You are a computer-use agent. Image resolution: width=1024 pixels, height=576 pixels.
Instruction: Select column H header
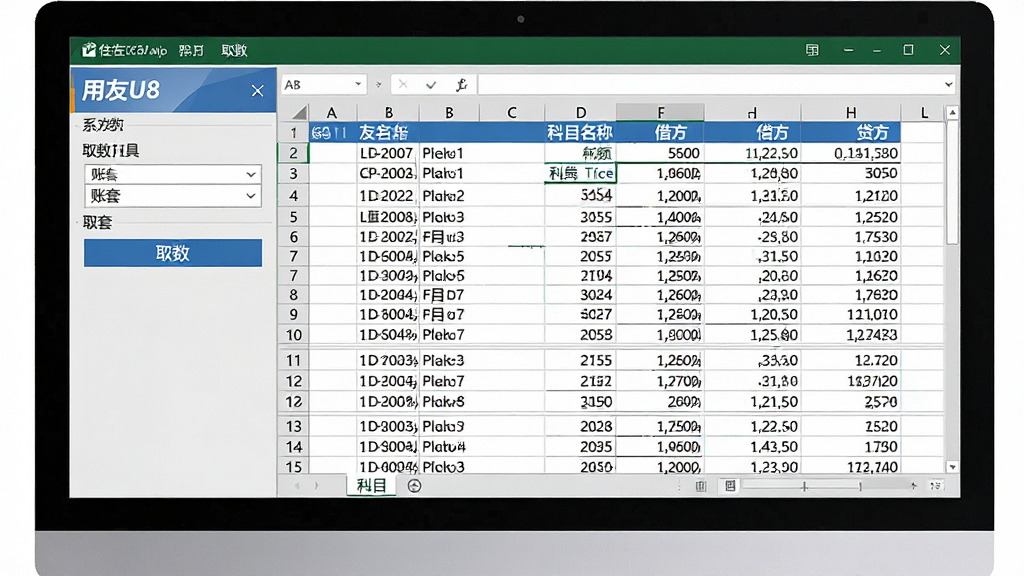[x=851, y=113]
